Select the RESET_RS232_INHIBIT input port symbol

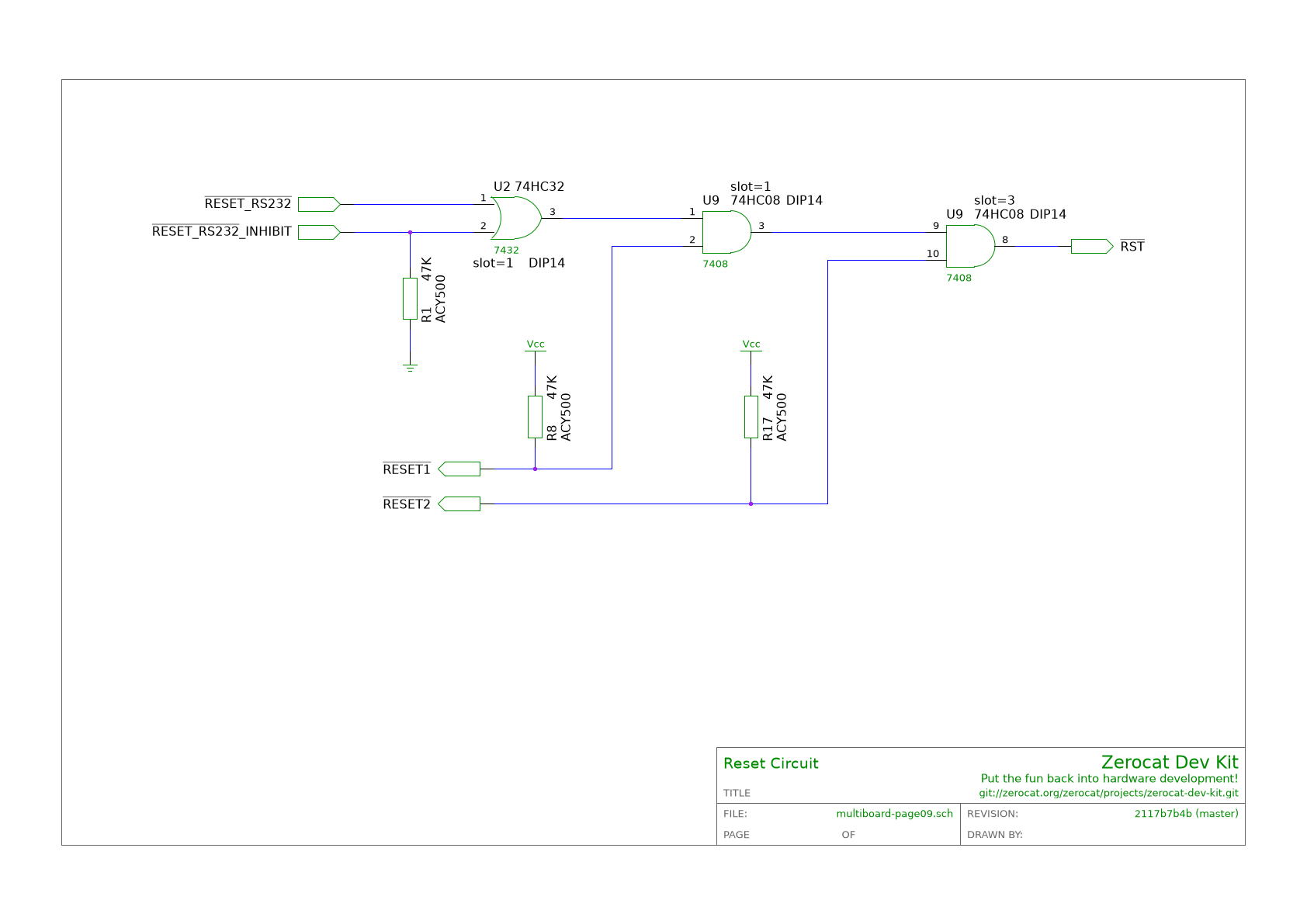pyautogui.click(x=319, y=232)
